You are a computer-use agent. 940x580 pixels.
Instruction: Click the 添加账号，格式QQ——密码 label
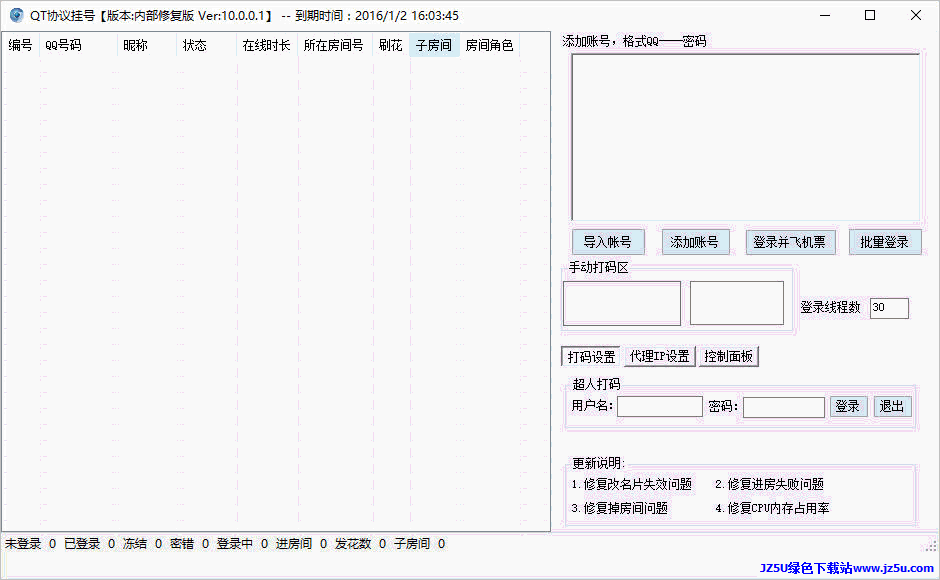click(634, 41)
